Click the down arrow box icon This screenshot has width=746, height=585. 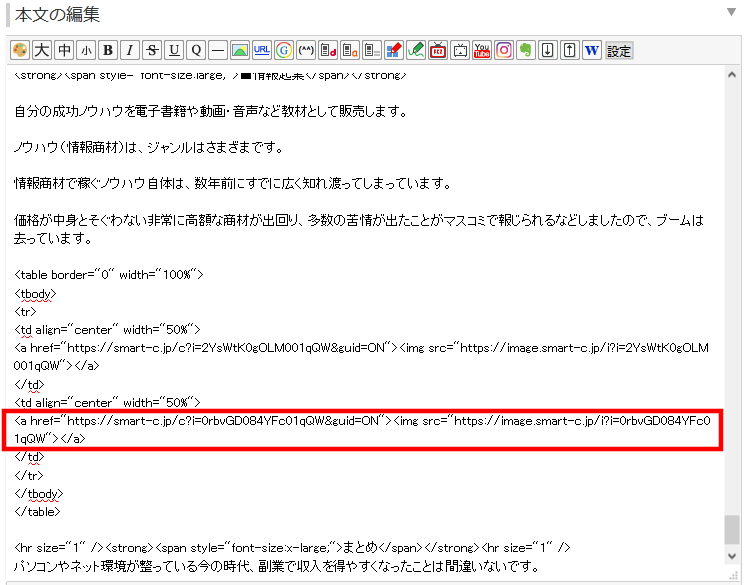pyautogui.click(x=548, y=50)
